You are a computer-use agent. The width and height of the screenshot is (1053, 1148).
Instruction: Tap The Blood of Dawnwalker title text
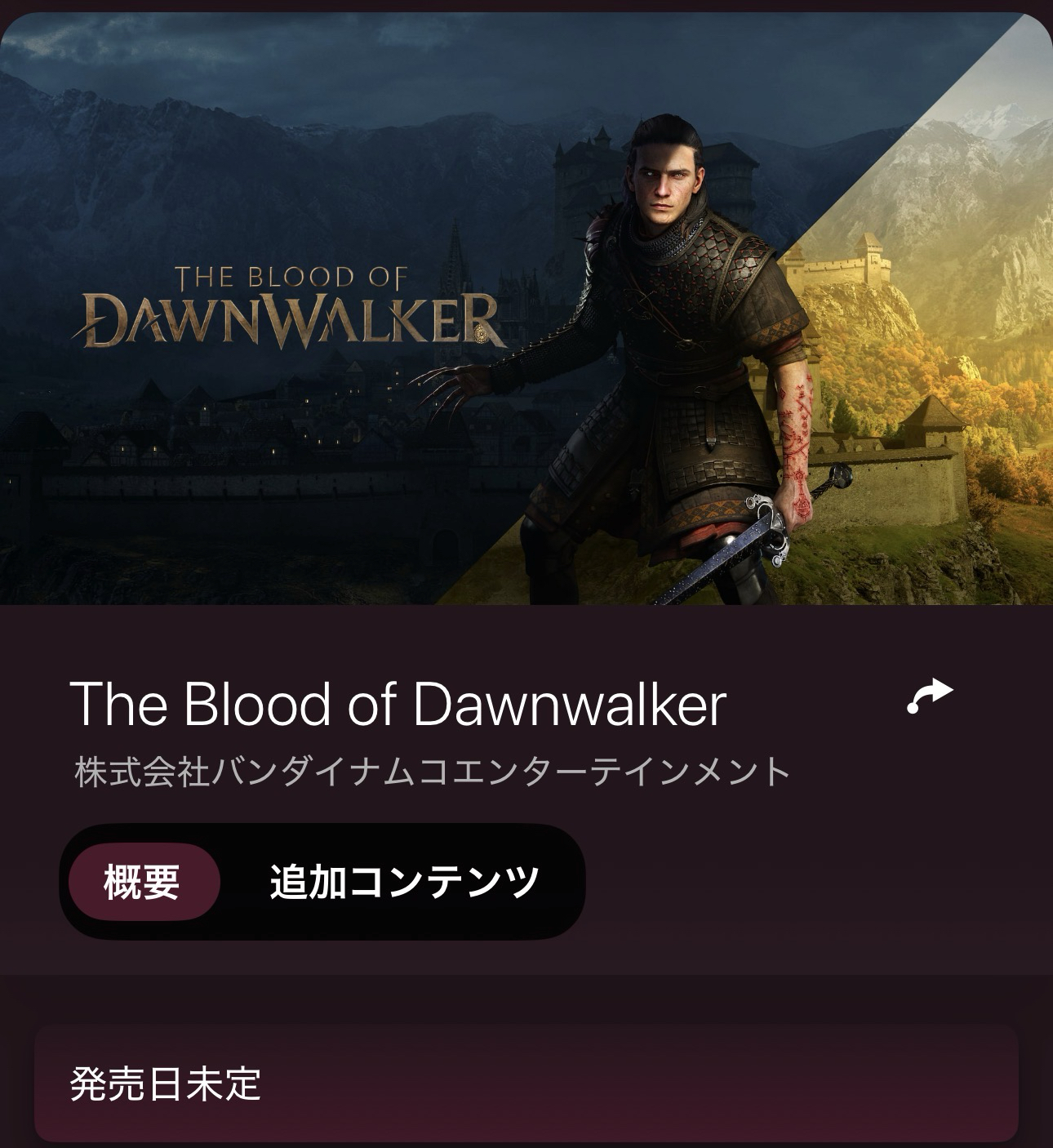(x=398, y=703)
